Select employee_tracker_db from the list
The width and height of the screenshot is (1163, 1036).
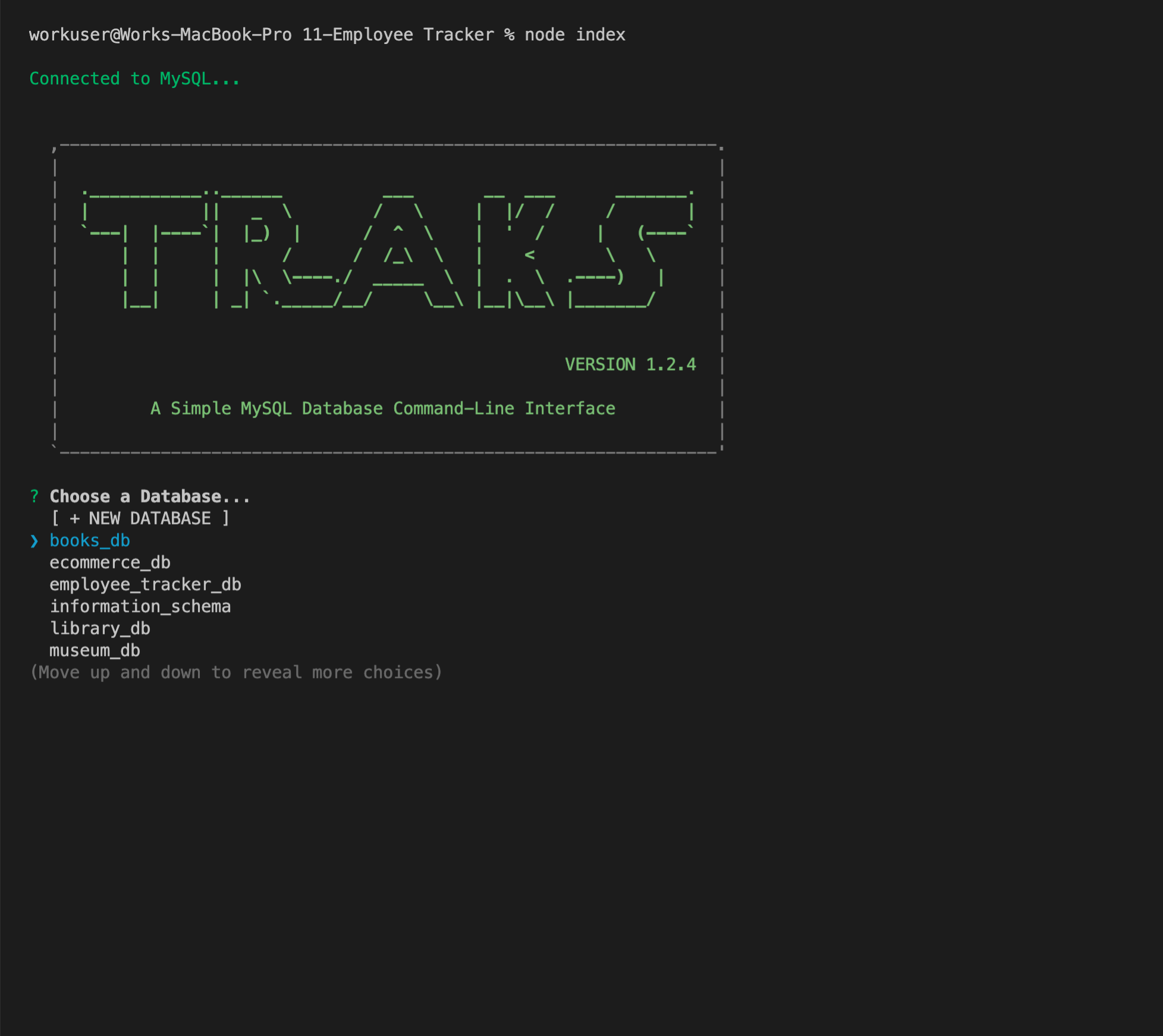pyautogui.click(x=145, y=585)
